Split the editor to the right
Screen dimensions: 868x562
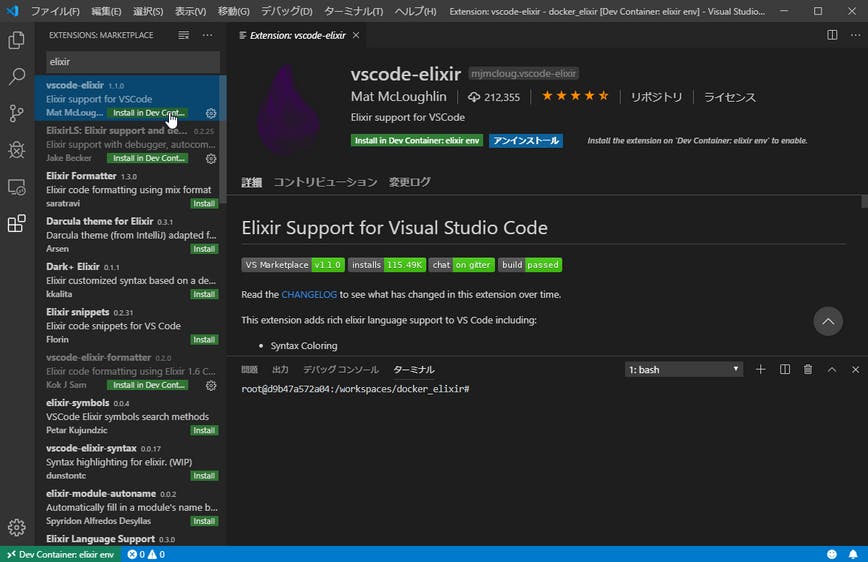click(832, 35)
